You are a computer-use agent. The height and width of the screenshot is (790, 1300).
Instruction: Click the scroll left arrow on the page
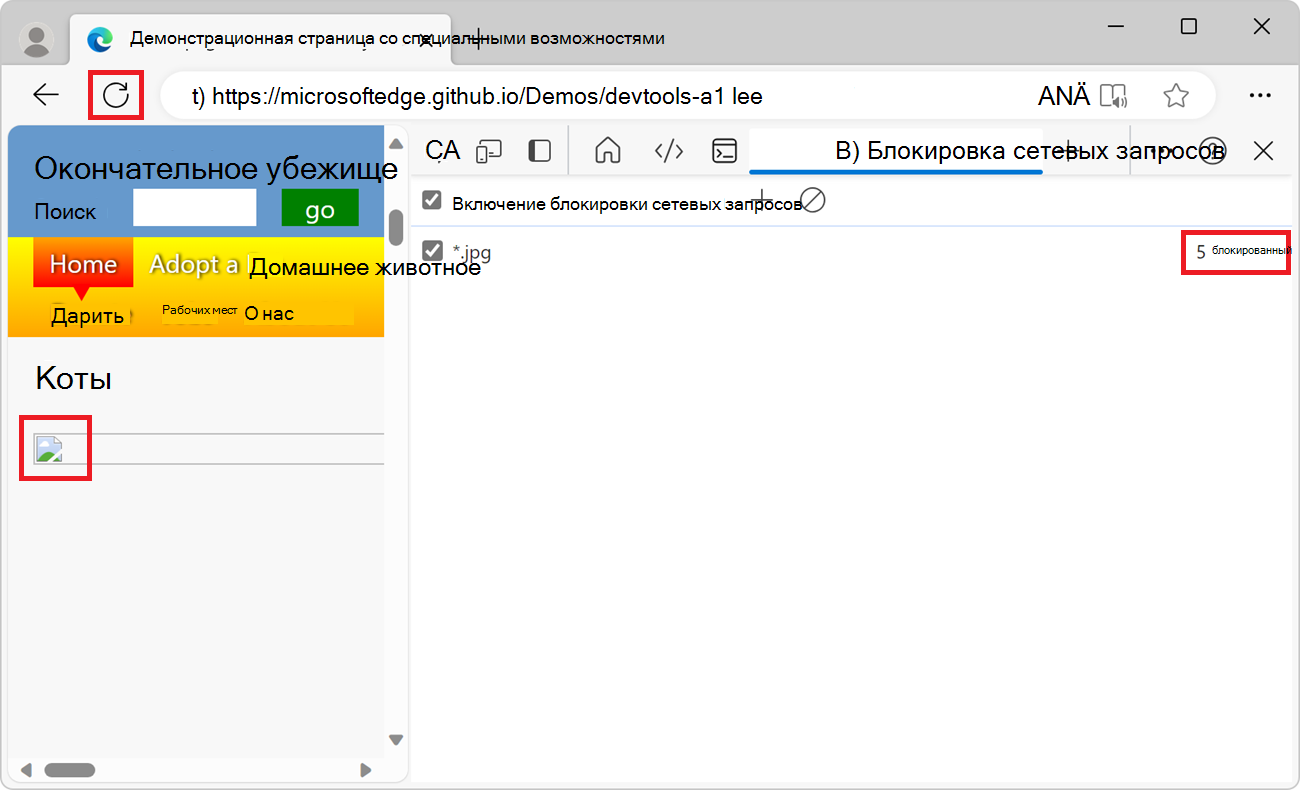click(x=26, y=770)
